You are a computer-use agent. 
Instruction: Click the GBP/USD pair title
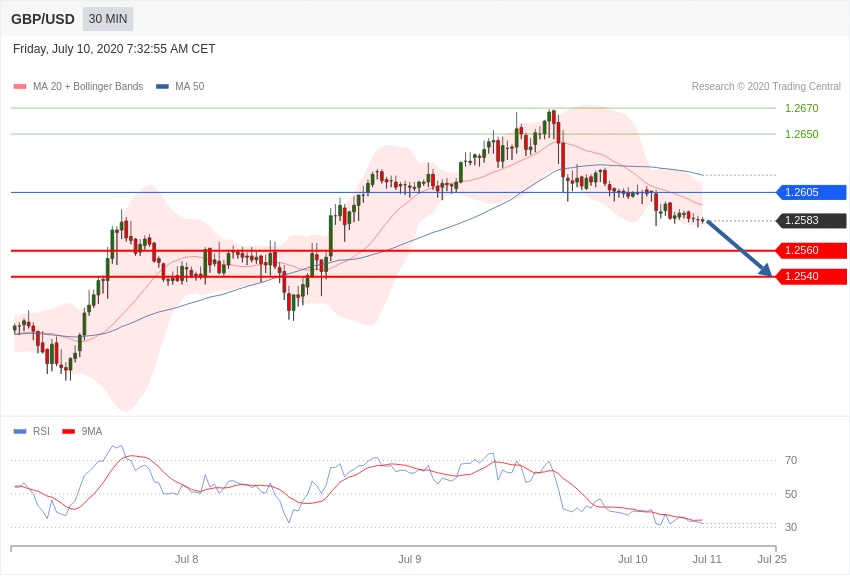click(x=43, y=19)
